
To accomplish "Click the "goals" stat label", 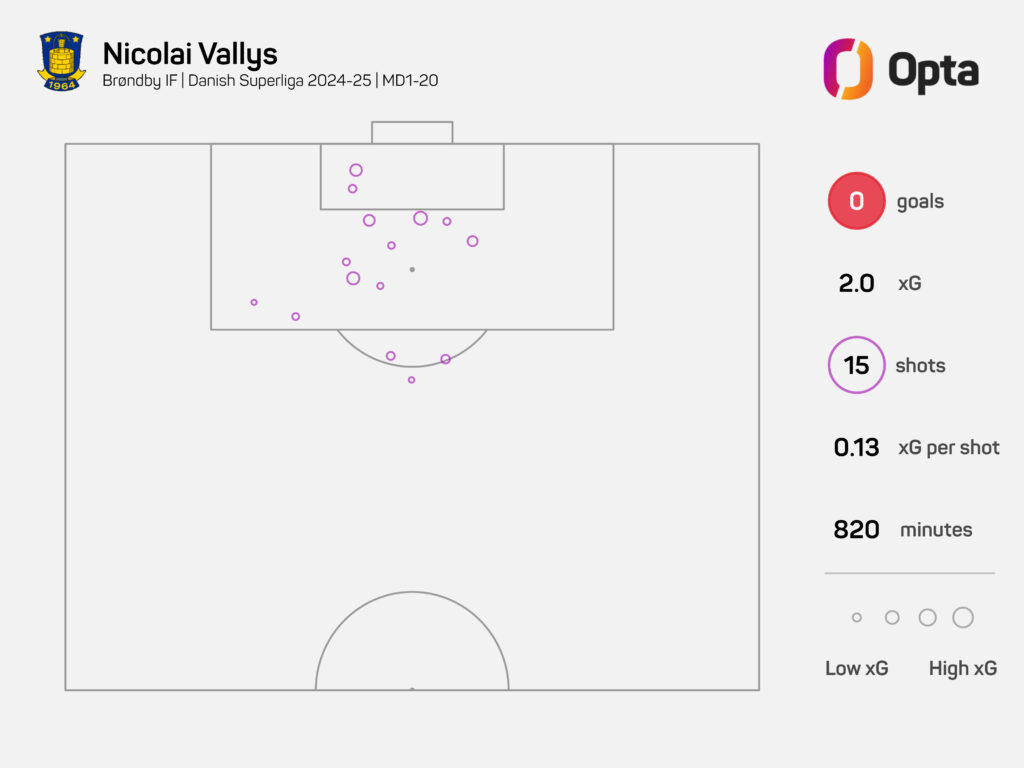I will (920, 201).
